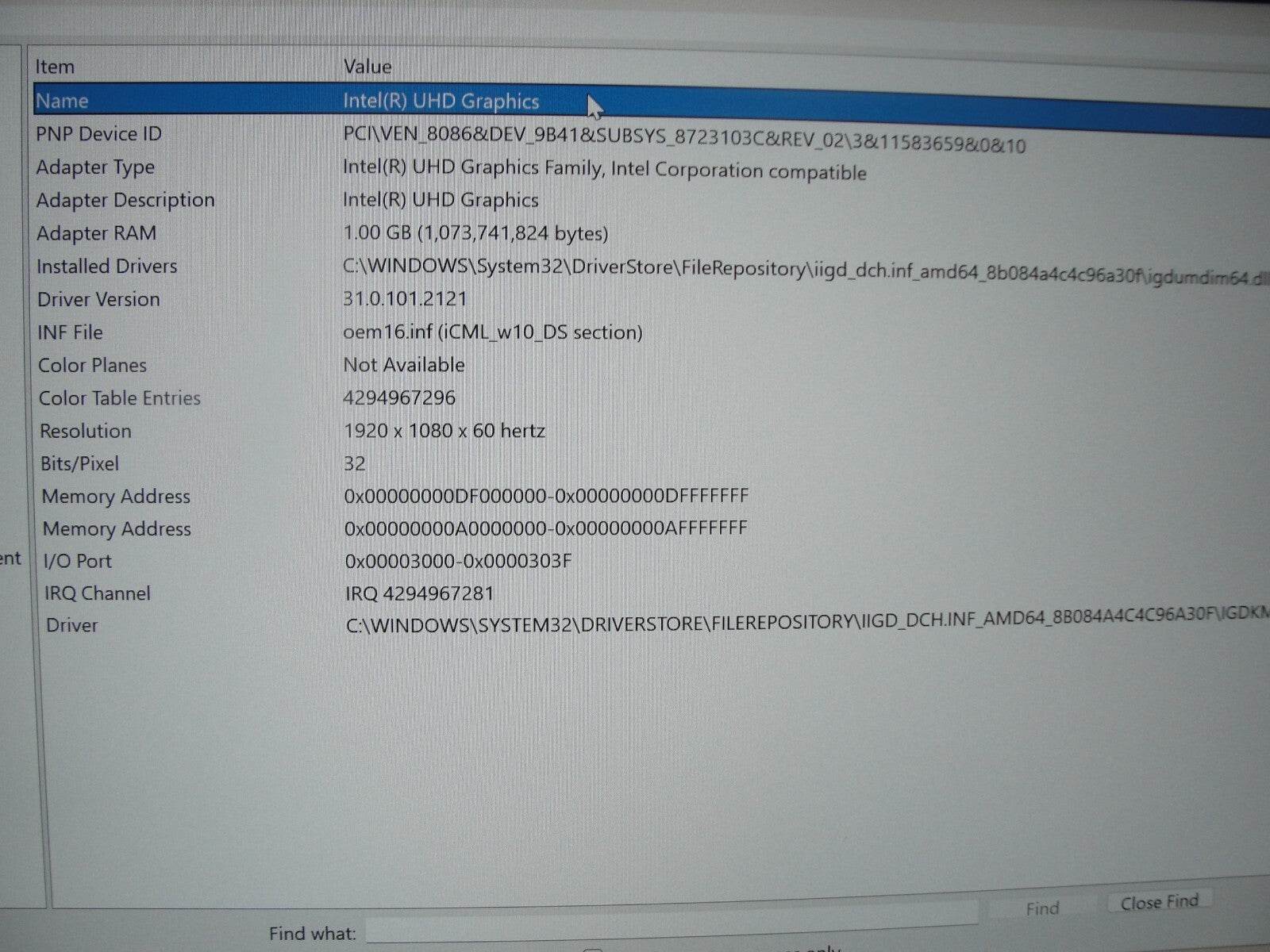Viewport: 1270px width, 952px height.
Task: Select the Adapter Description row
Action: click(x=317, y=200)
